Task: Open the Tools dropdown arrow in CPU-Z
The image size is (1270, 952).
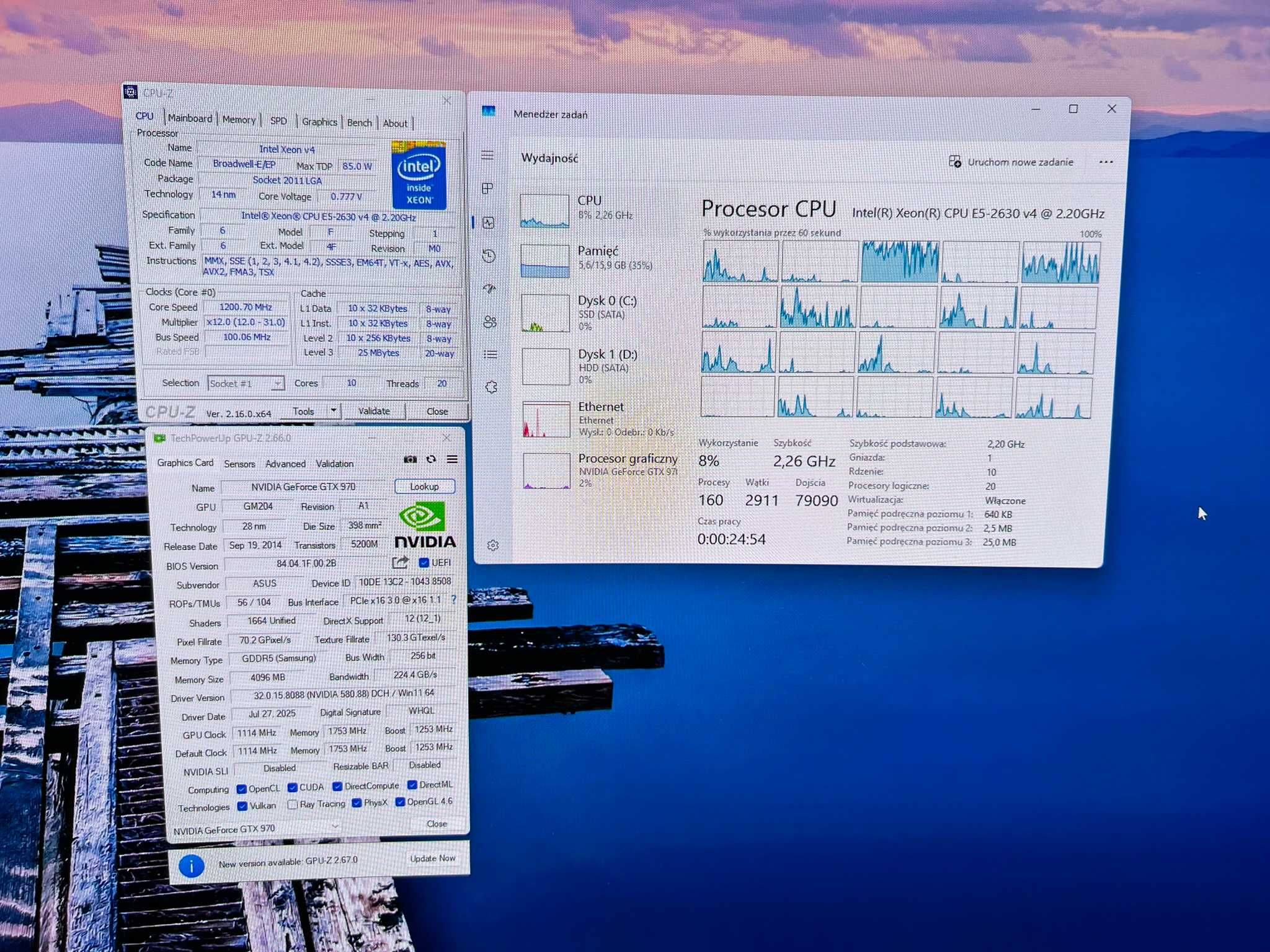Action: coord(334,410)
